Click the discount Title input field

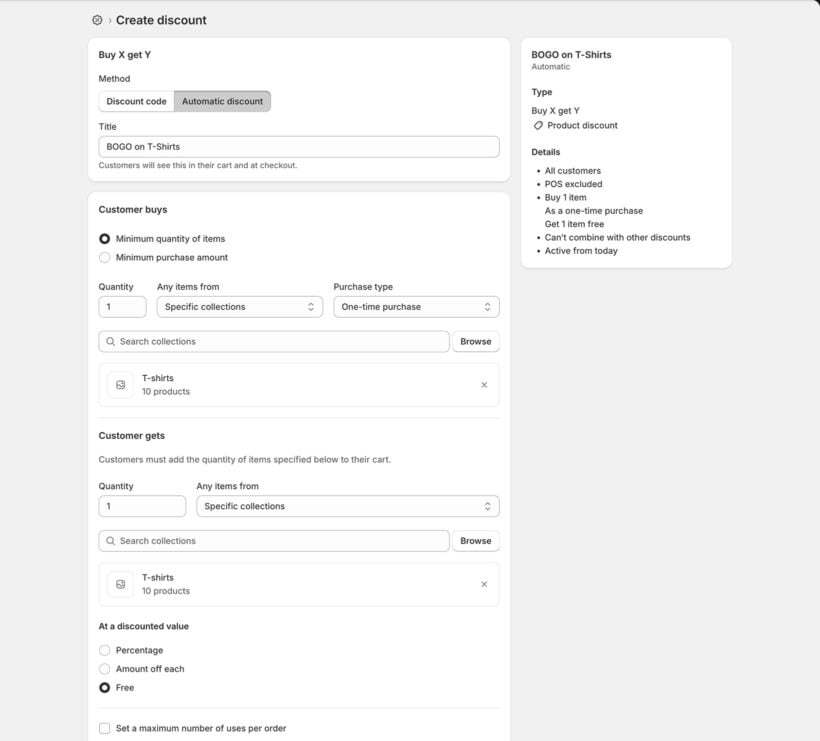298,147
